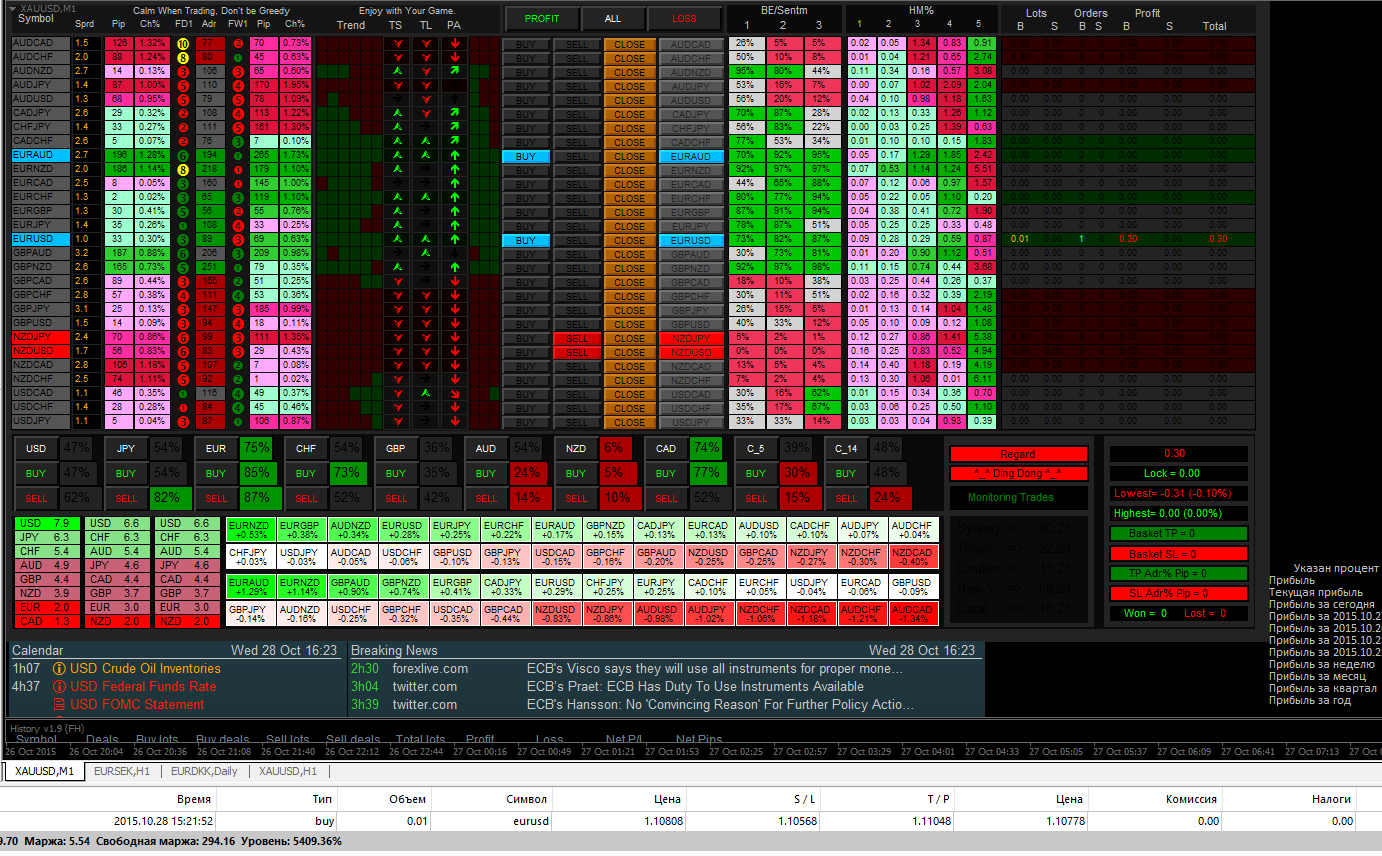Click the red NZDUSD button right of CLOSE column
This screenshot has width=1382, height=856.
click(x=691, y=353)
